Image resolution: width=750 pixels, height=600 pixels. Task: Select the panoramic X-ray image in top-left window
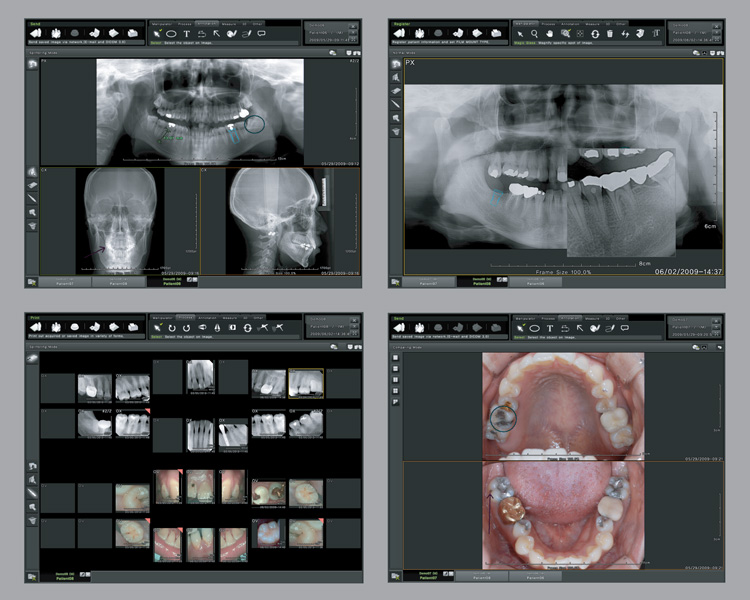200,112
